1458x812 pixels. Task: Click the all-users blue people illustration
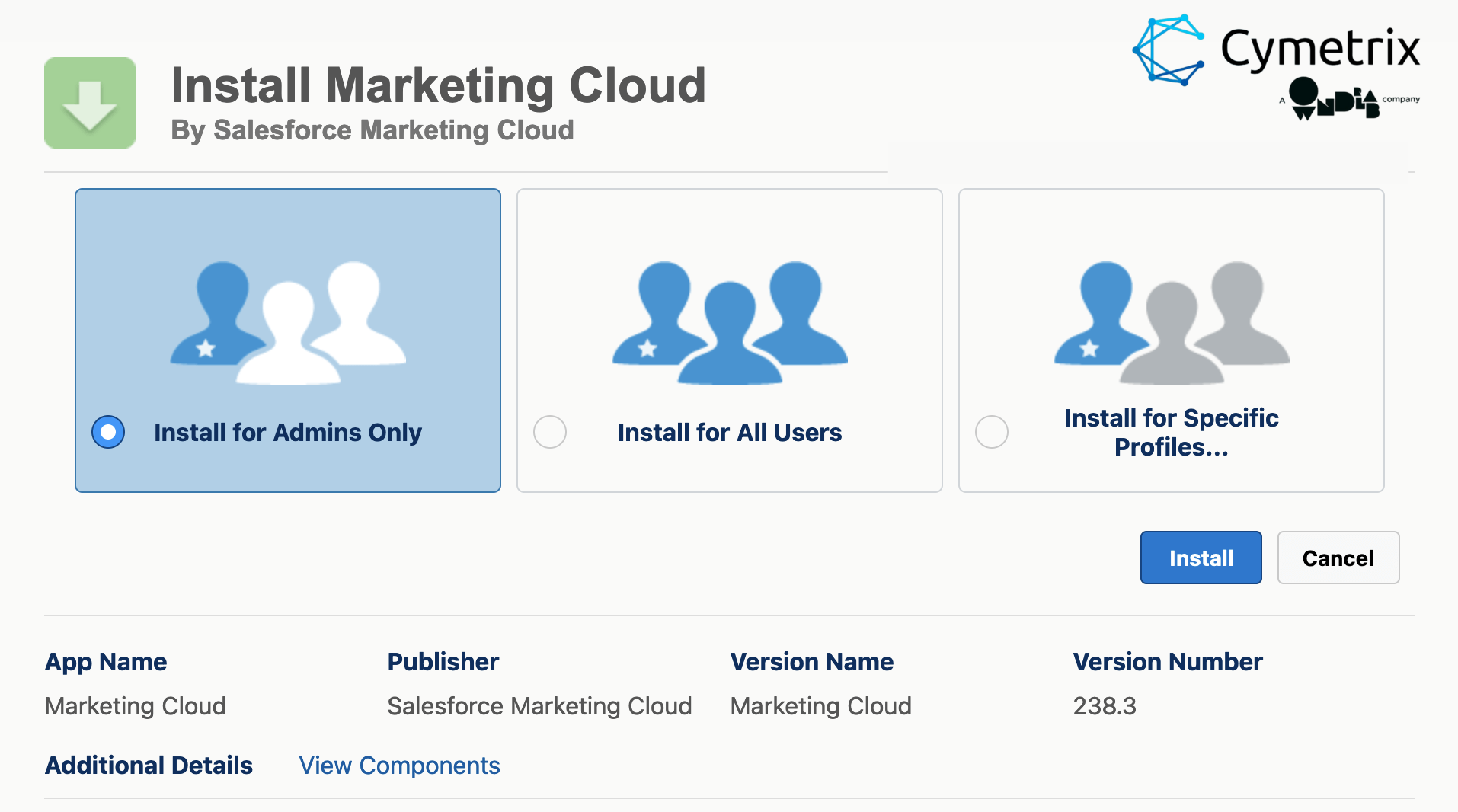730,322
